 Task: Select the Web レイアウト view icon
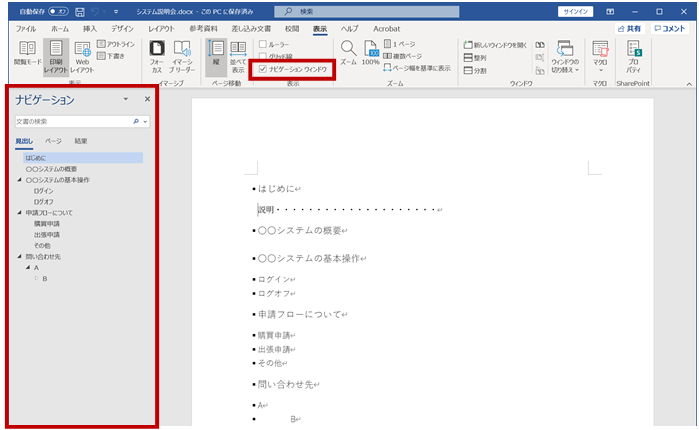tap(82, 56)
